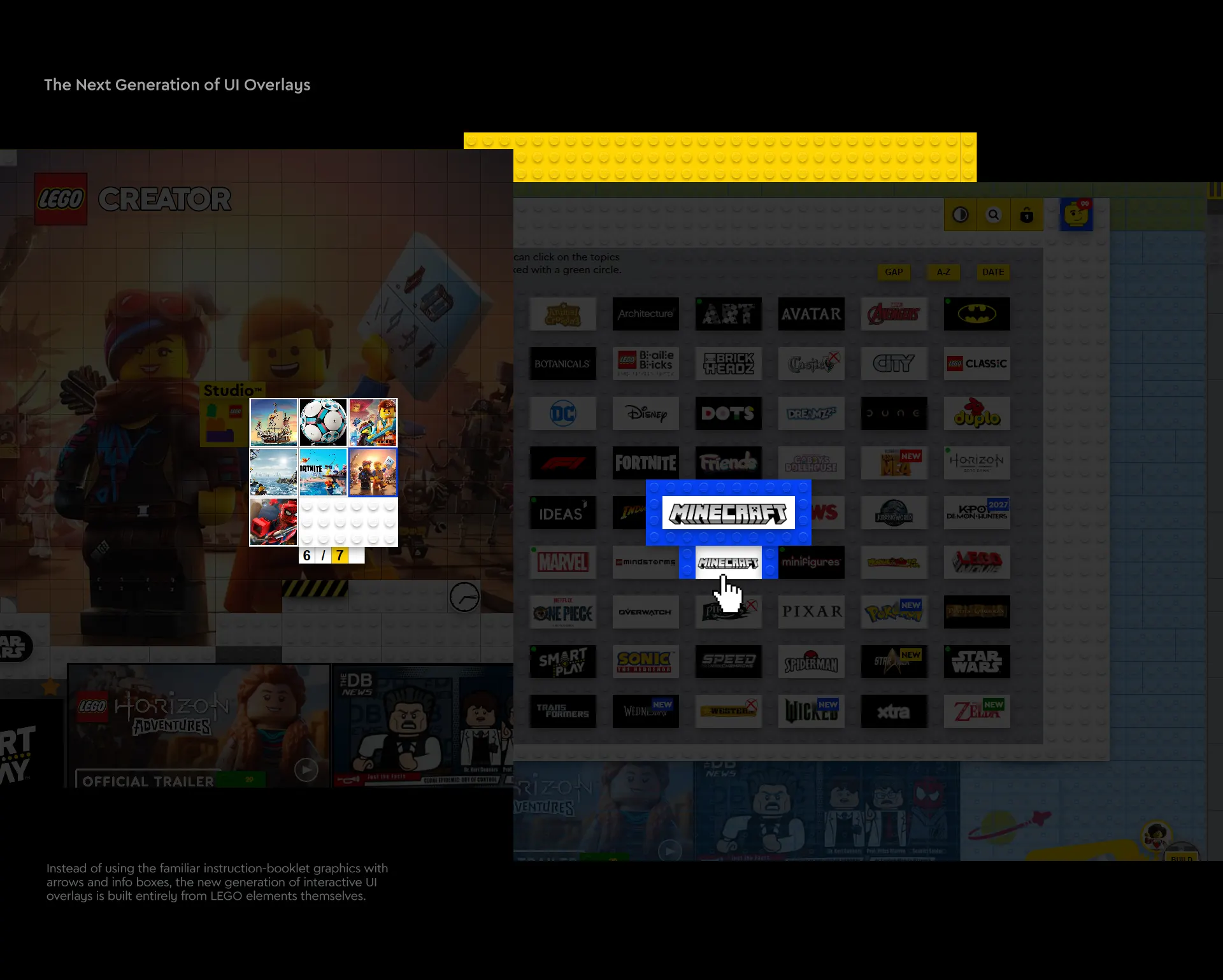Click the enlarged MINECRAFT brick overlay
This screenshot has height=980, width=1223.
[x=729, y=513]
